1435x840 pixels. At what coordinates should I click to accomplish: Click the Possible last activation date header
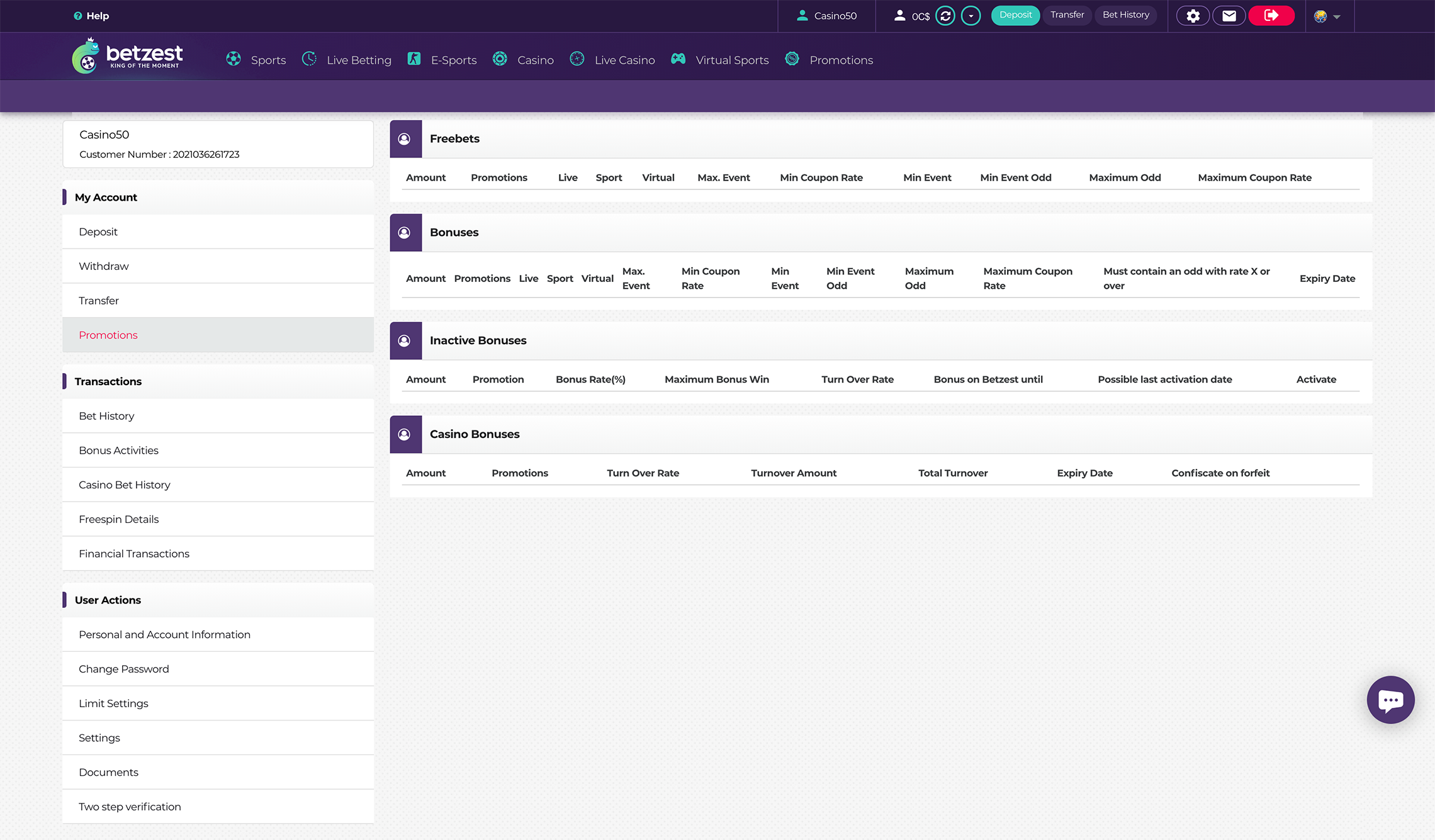point(1165,379)
